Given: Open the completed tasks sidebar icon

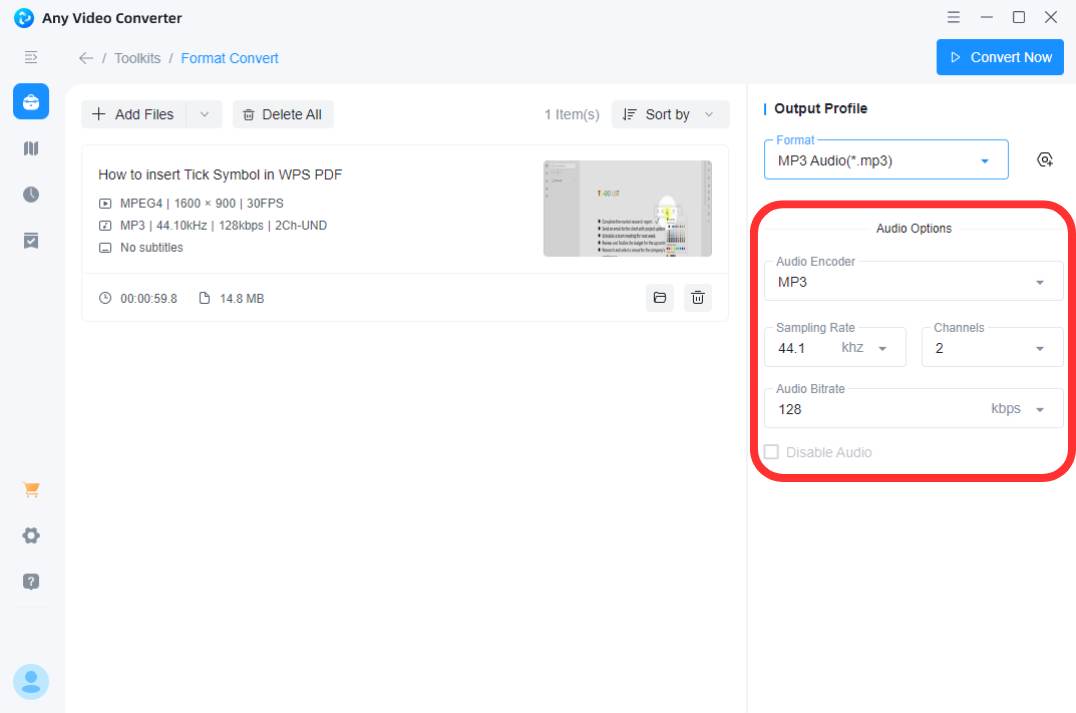Looking at the screenshot, I should 31,240.
